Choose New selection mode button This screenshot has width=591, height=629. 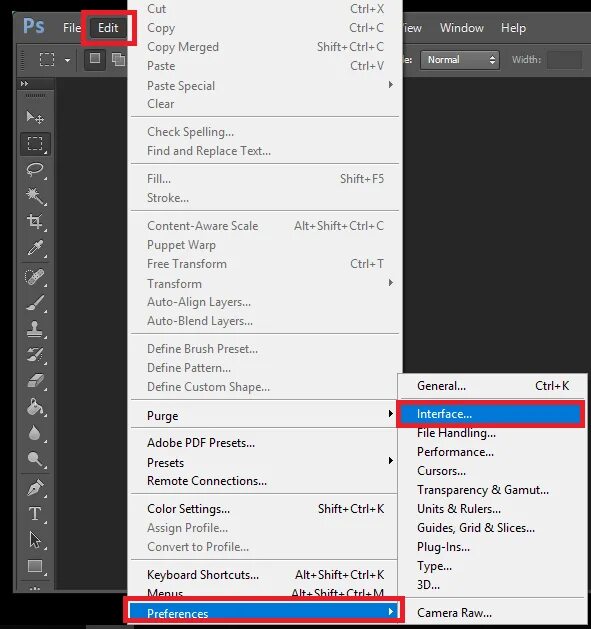[95, 59]
